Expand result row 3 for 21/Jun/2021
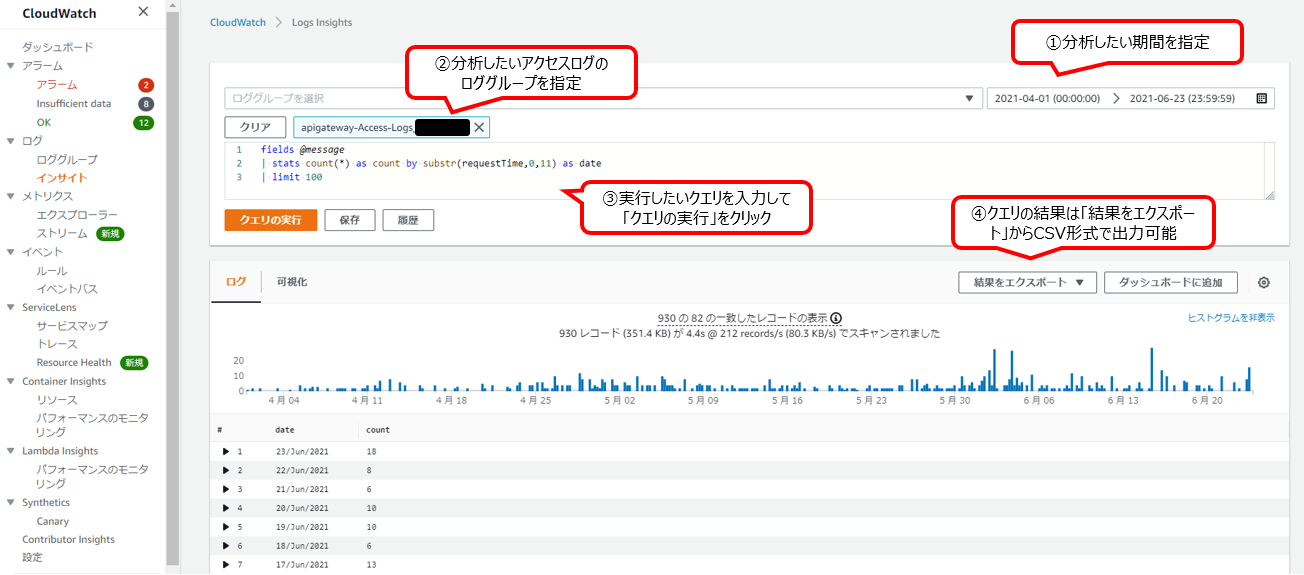Screen dimensions: 1304x575 pos(226,489)
